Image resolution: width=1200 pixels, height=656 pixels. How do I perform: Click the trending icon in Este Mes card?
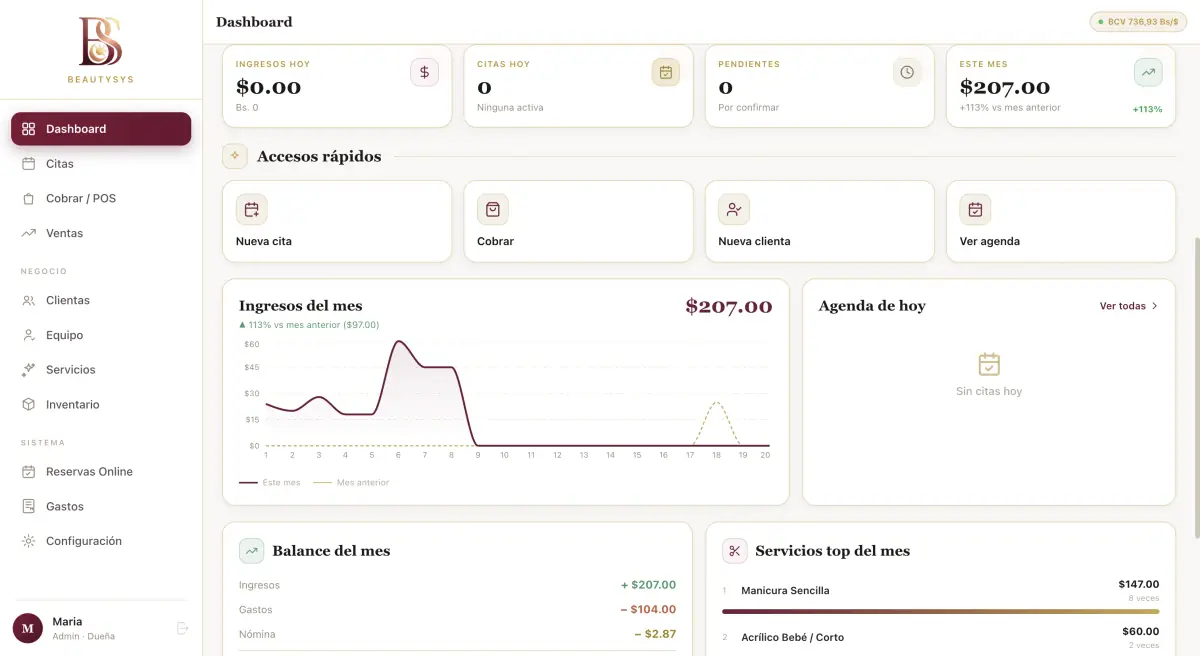pos(1148,72)
